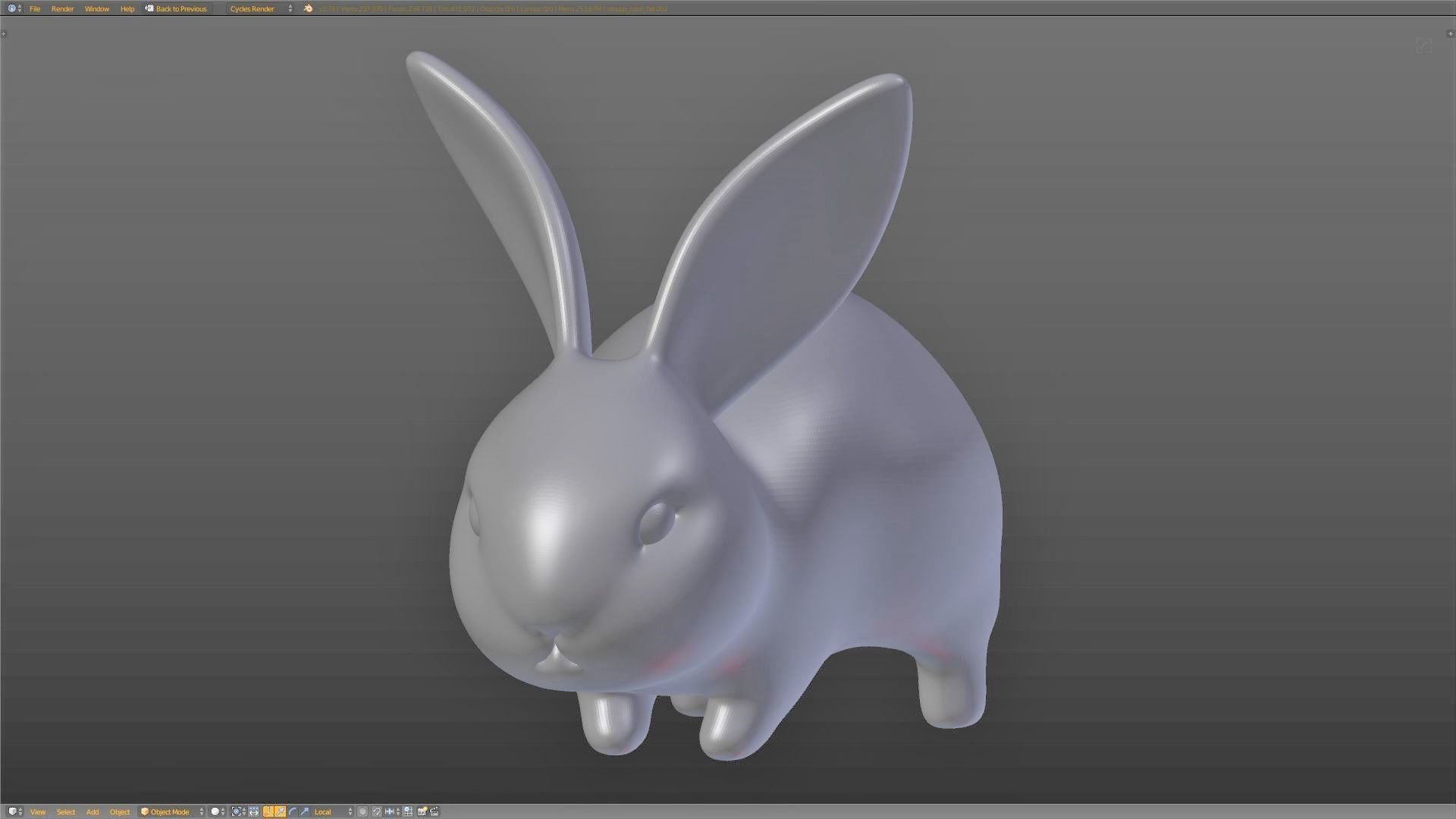Open the Object menu in 3D viewport
The image size is (1456, 819).
pos(120,811)
